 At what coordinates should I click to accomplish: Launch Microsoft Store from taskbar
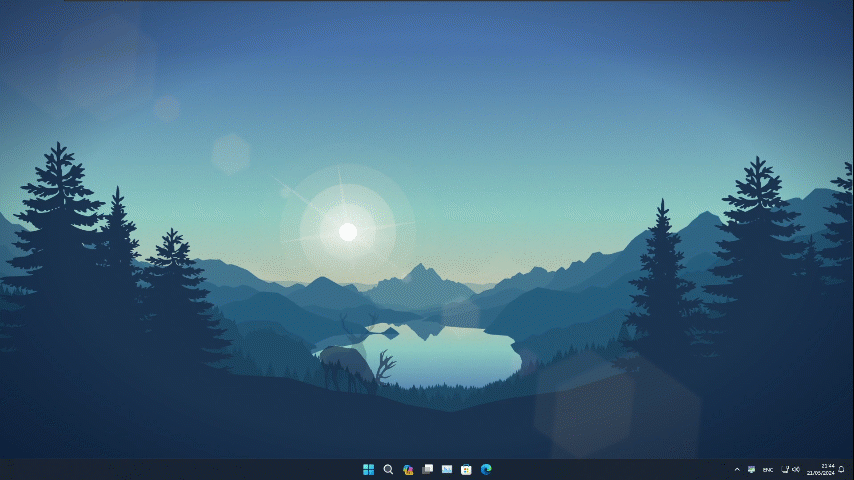[x=466, y=469]
